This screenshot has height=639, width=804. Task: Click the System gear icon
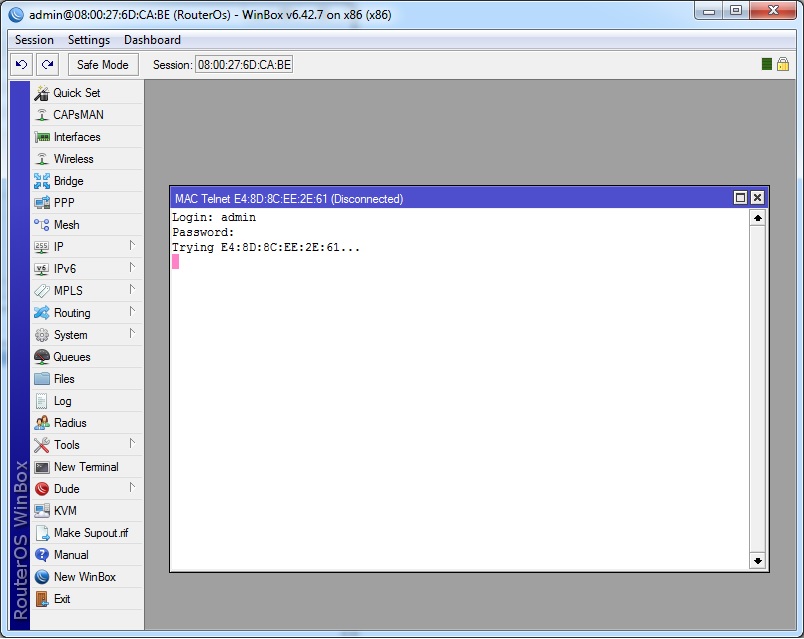[42, 335]
